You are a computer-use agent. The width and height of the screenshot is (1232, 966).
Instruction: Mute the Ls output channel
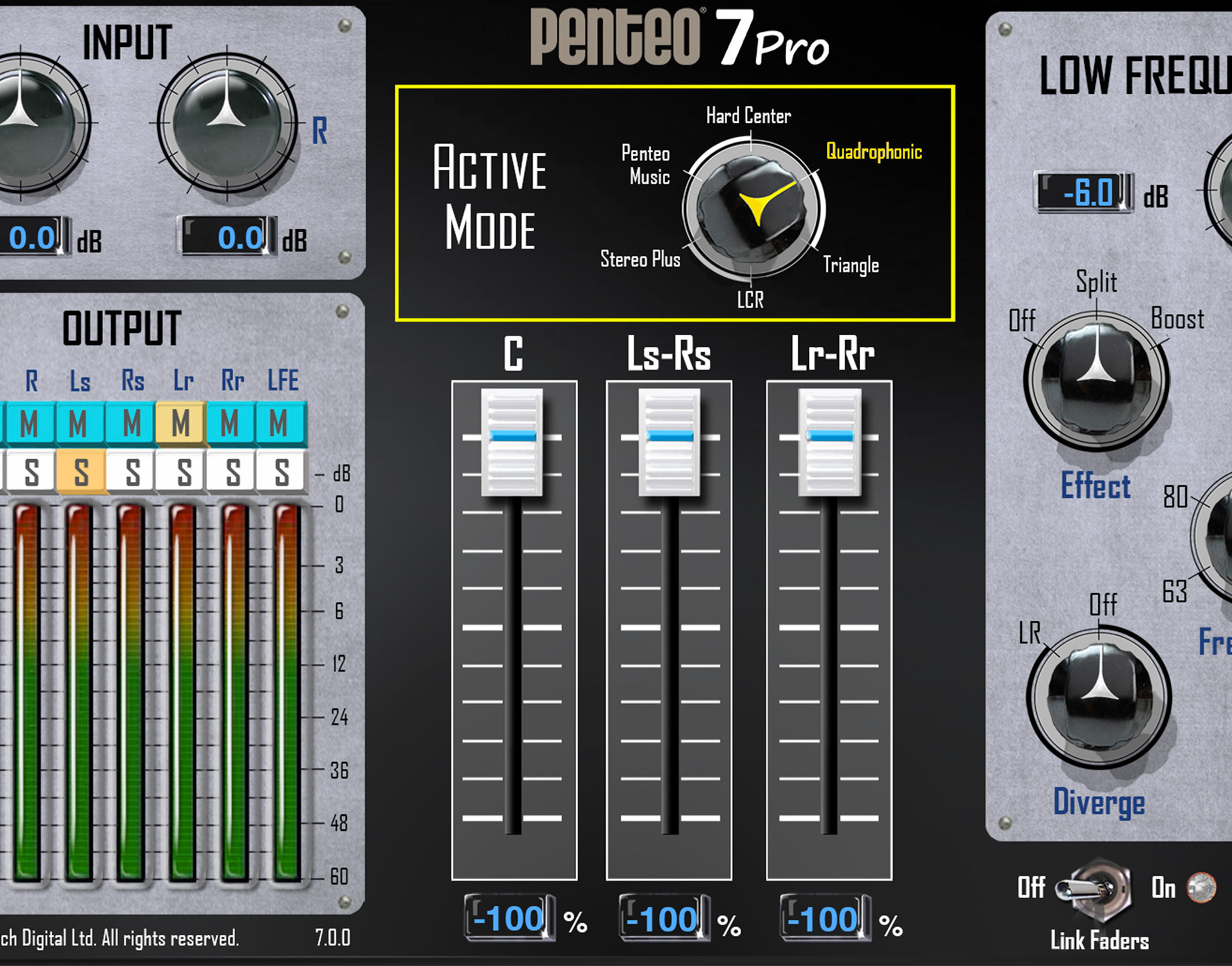[x=79, y=423]
